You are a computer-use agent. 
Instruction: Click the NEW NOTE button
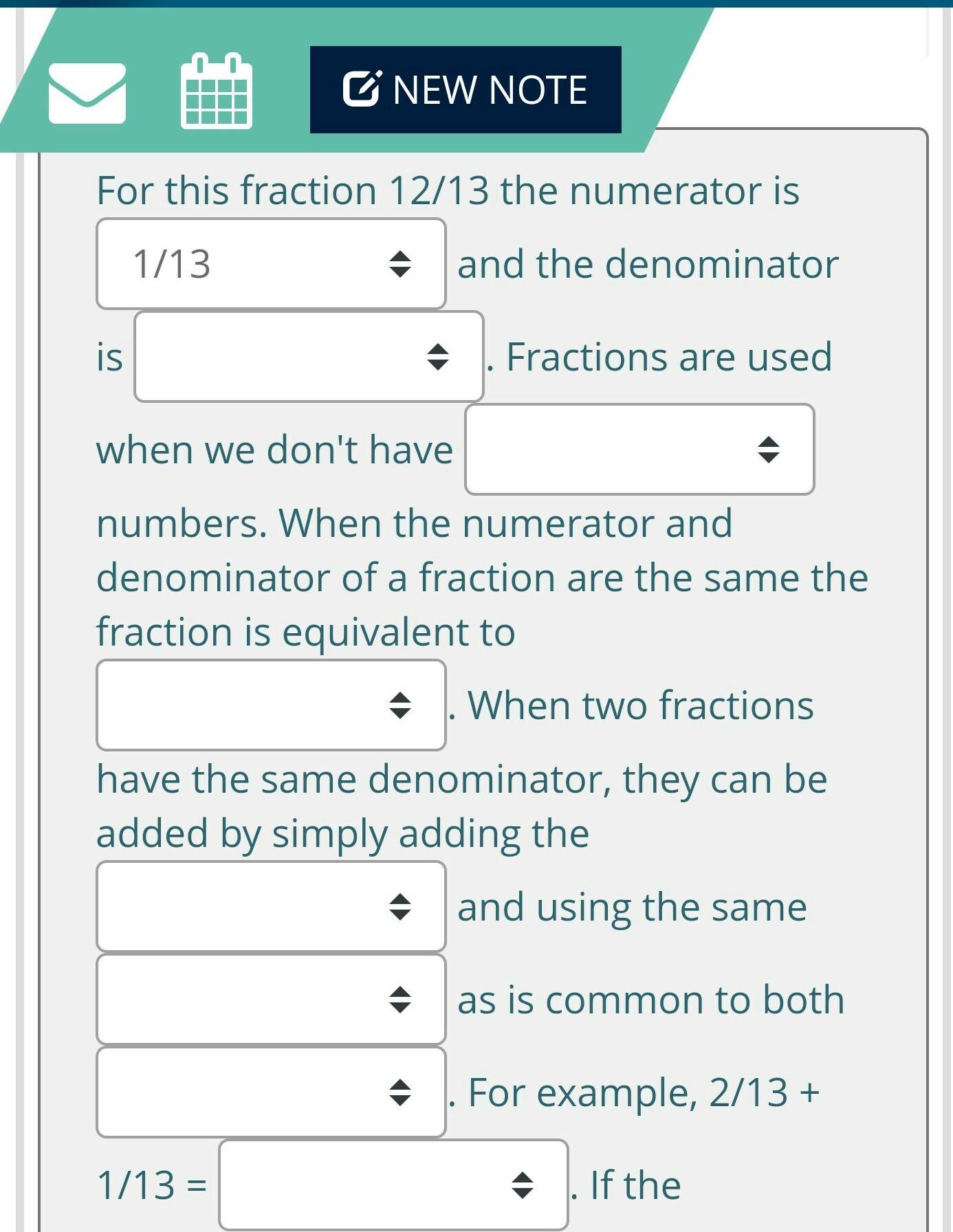coord(465,89)
